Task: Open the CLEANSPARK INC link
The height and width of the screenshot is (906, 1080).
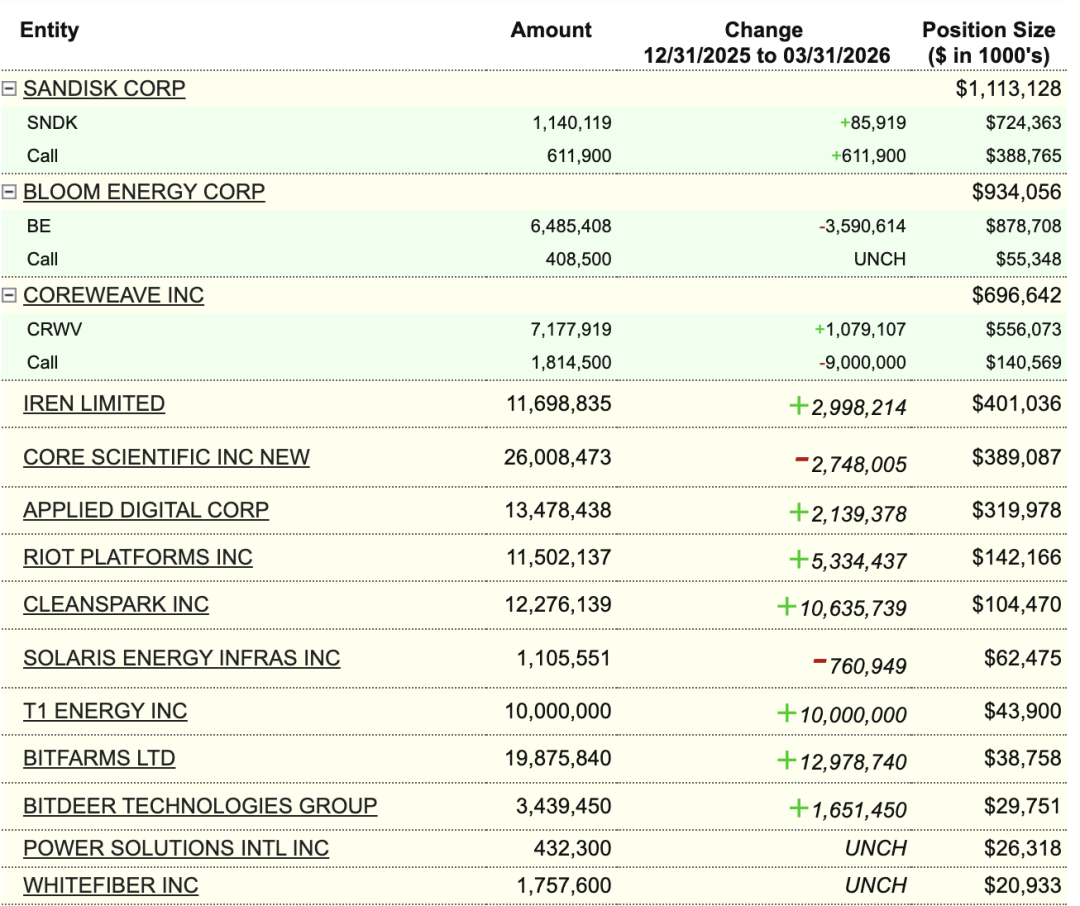Action: (116, 604)
